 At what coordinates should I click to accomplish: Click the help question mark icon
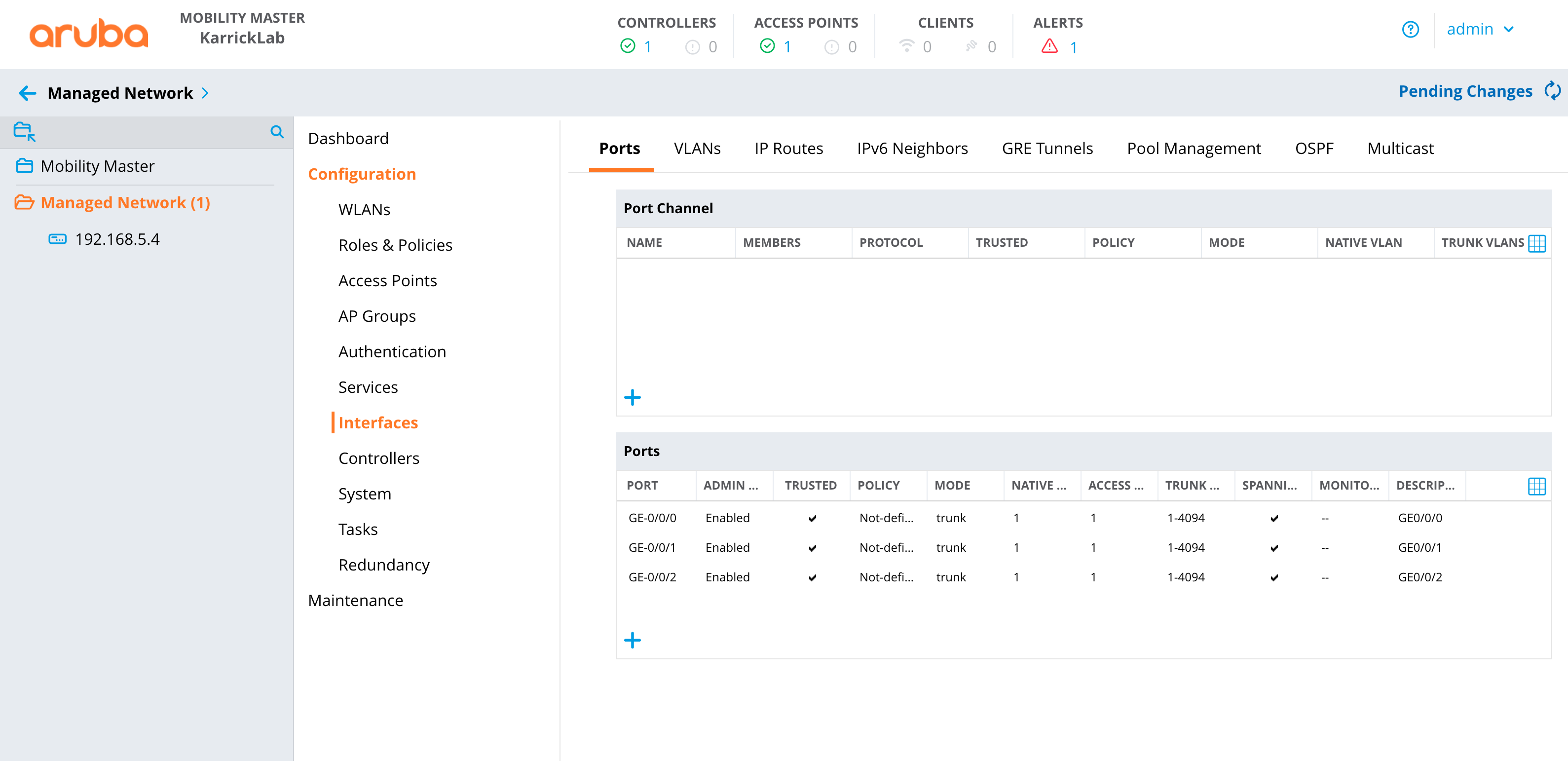pos(1410,29)
